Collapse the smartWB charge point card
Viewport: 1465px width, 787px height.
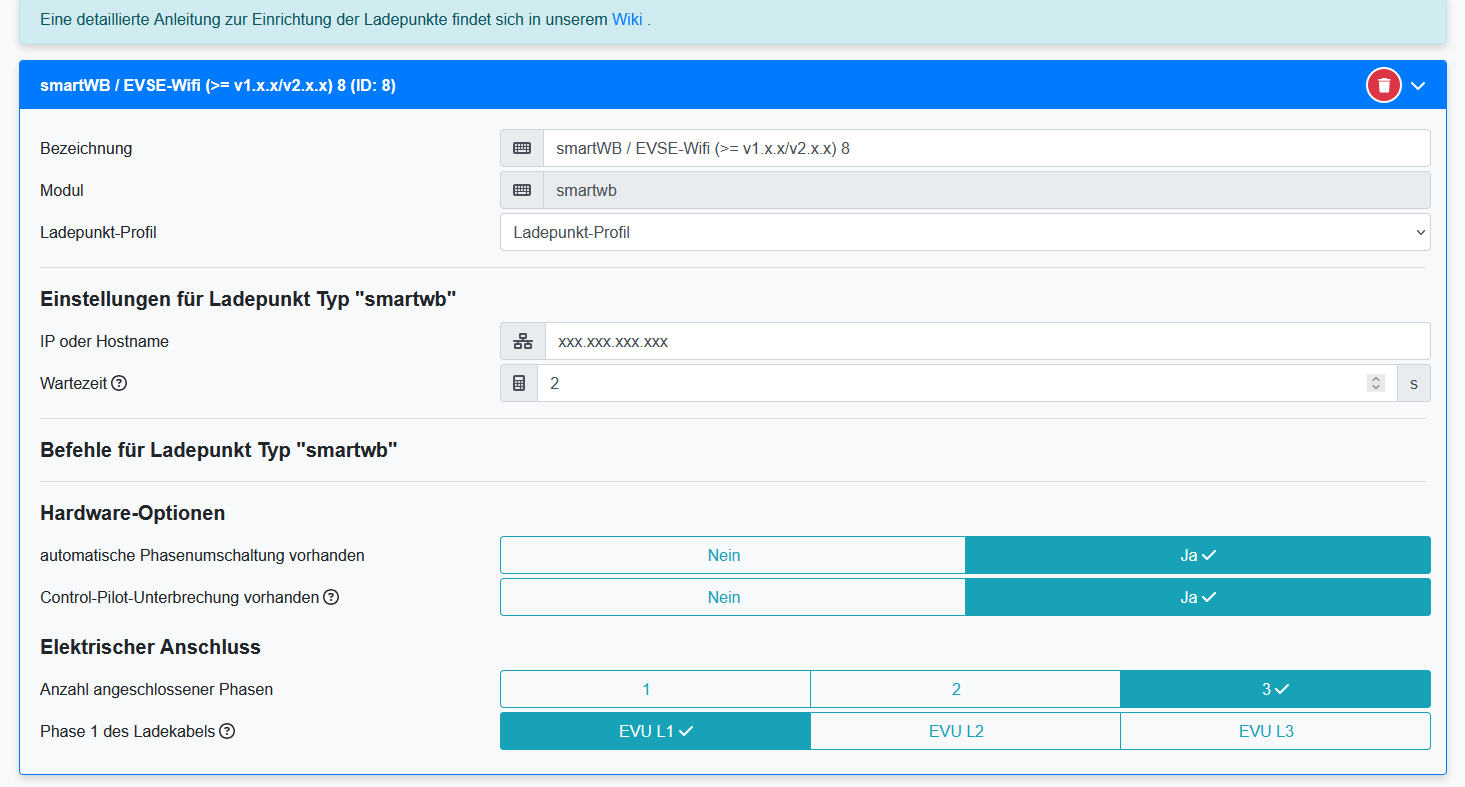point(1418,86)
